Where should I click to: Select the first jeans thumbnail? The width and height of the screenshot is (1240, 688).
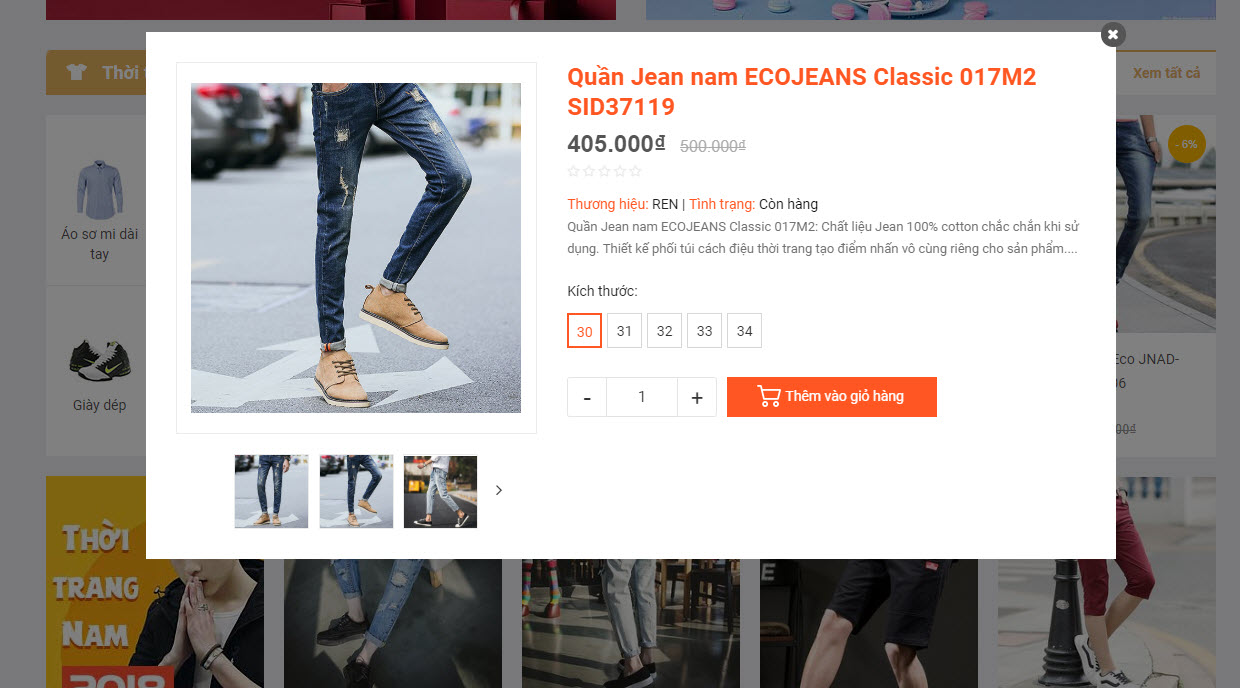(271, 491)
